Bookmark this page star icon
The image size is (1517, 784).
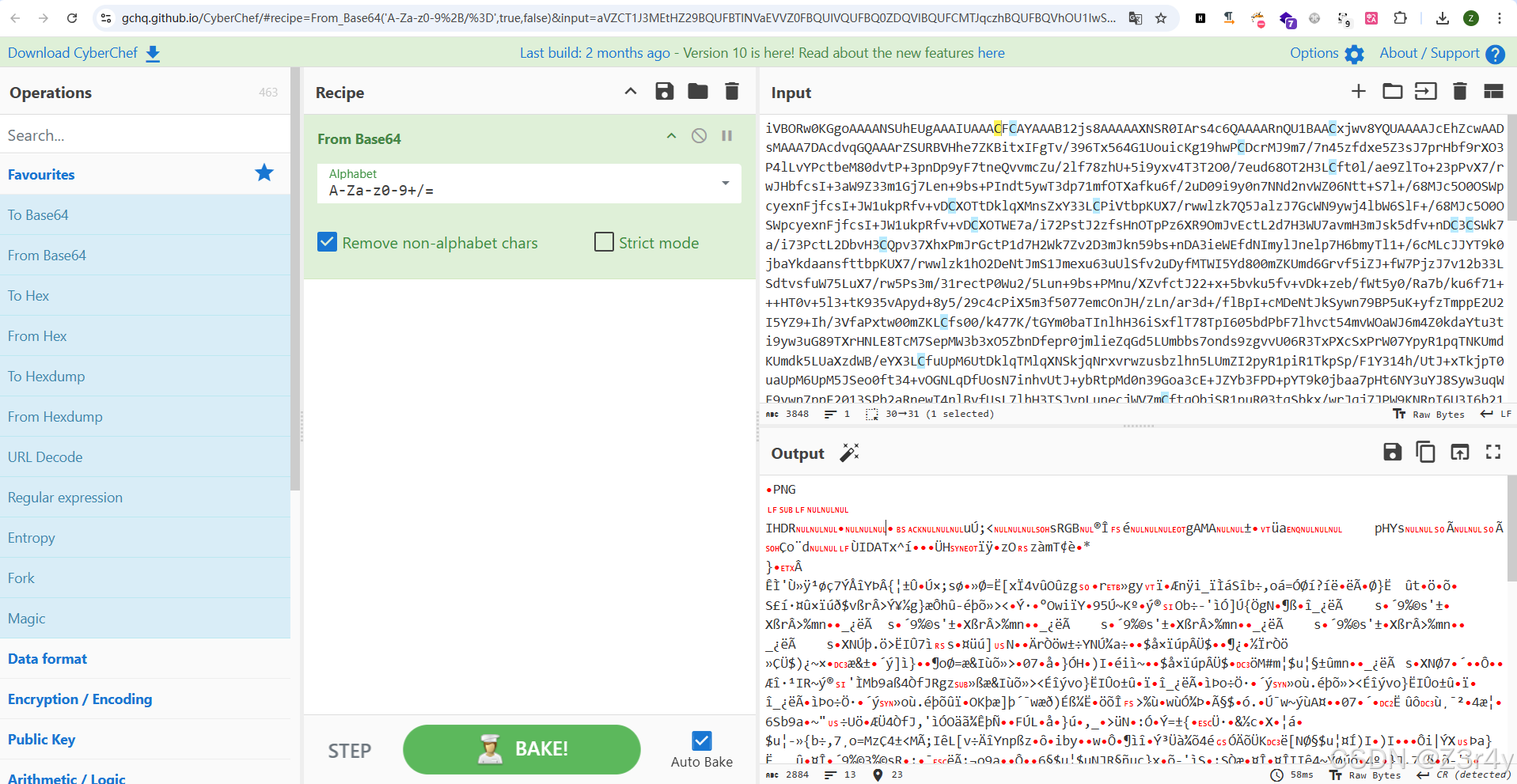(x=1161, y=17)
